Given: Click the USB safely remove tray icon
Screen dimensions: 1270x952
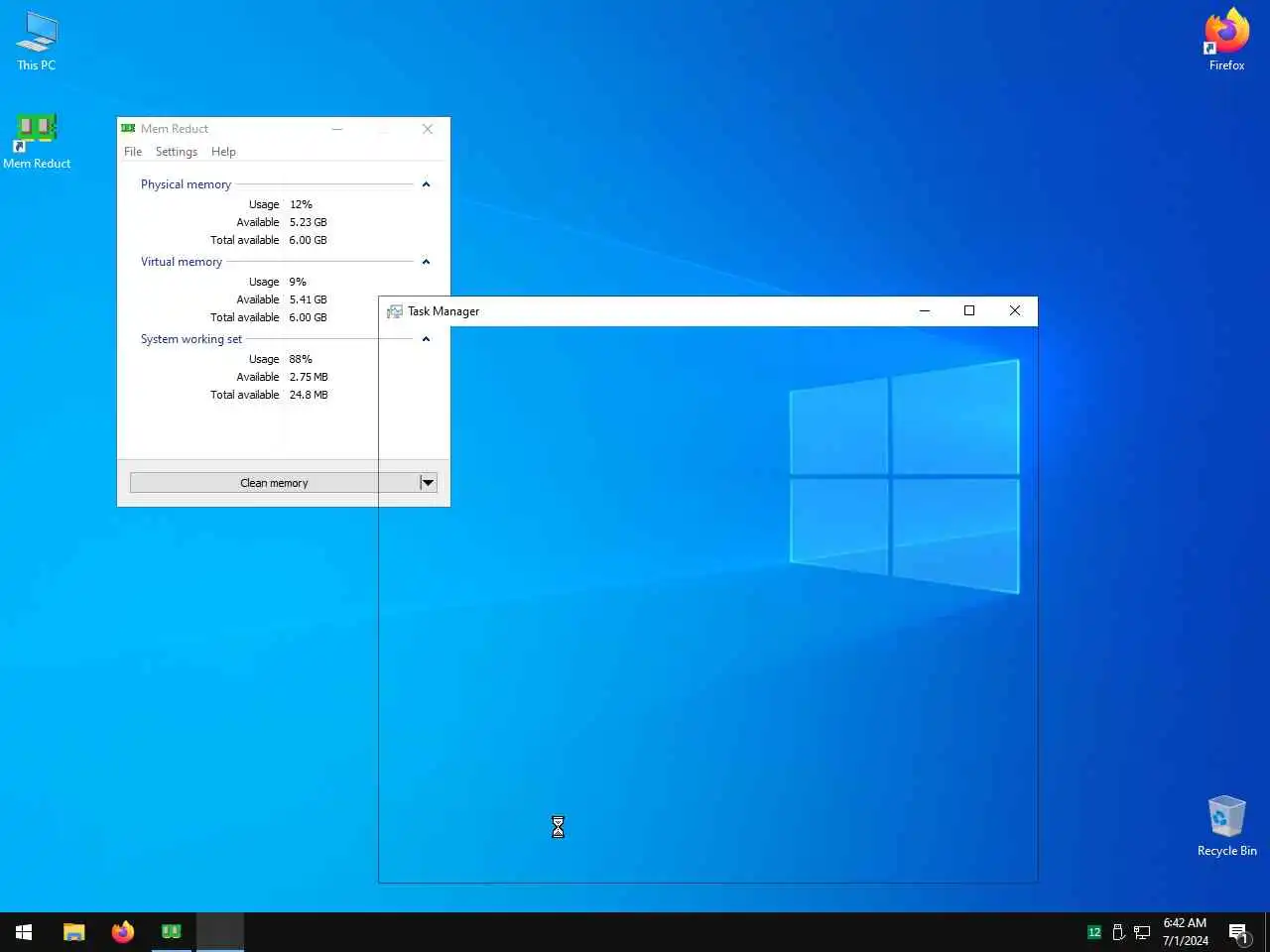Looking at the screenshot, I should tap(1118, 932).
